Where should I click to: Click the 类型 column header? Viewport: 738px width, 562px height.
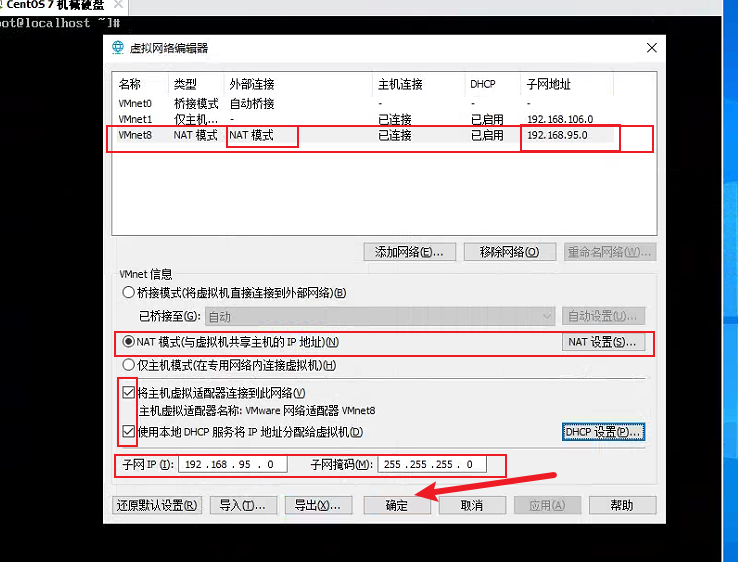[196, 84]
